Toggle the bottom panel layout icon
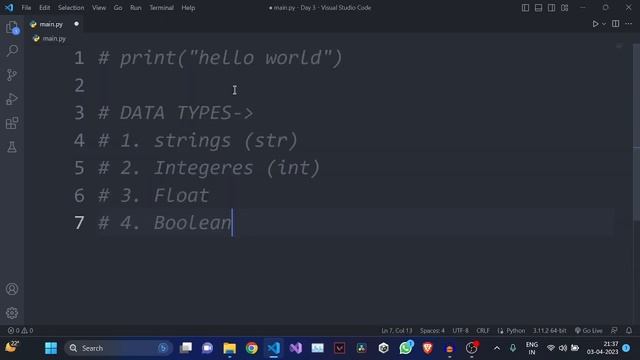The width and height of the screenshot is (640, 360). pos(538,8)
